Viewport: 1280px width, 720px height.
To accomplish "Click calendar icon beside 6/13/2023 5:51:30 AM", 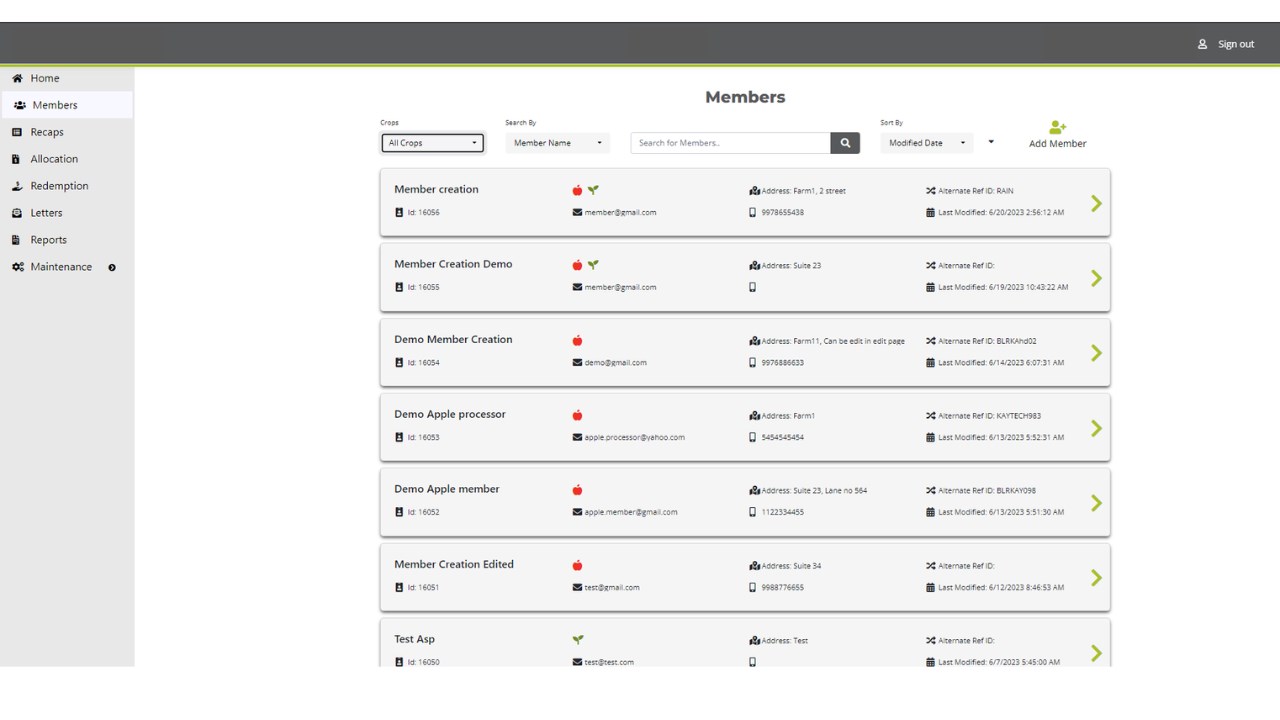I will click(x=930, y=512).
